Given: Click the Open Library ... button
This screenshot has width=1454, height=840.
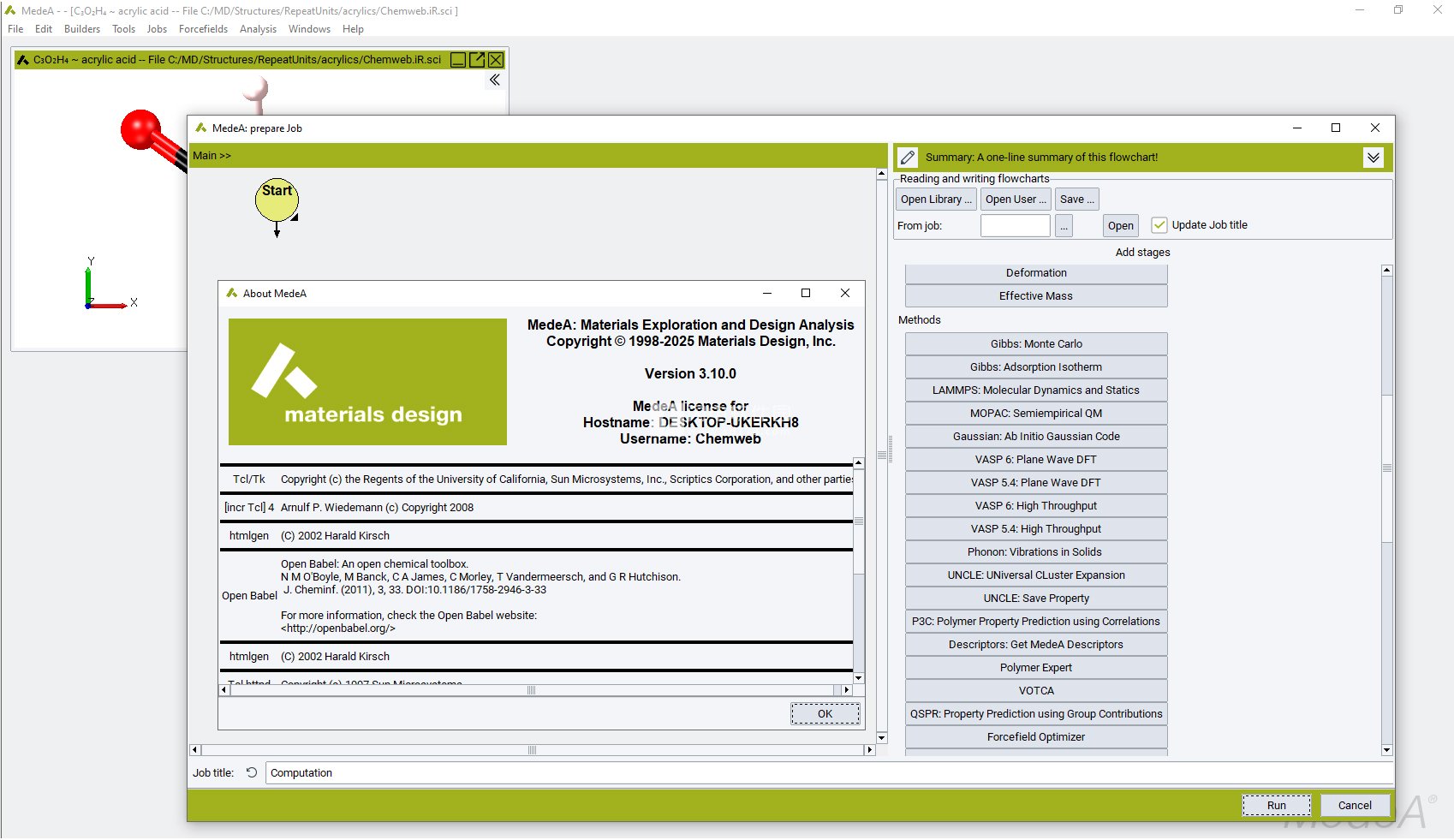Looking at the screenshot, I should 935,200.
